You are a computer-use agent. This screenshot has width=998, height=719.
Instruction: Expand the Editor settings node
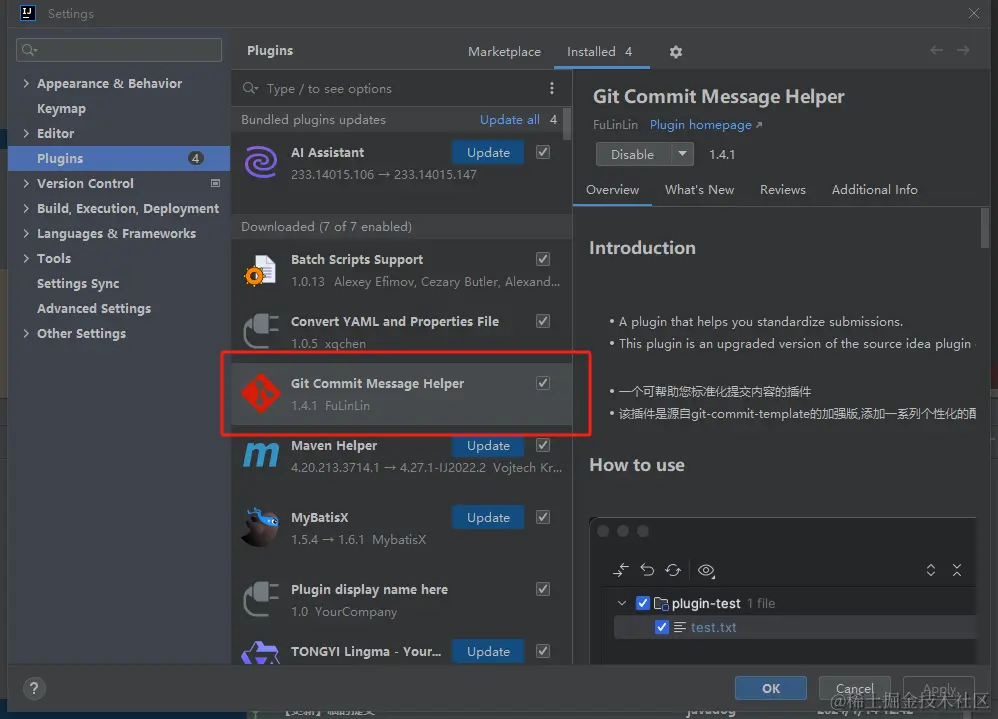point(26,133)
